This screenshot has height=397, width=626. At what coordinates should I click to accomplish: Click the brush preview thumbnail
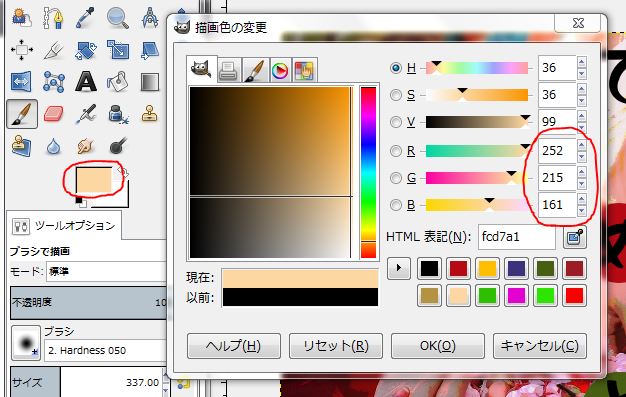click(x=26, y=343)
